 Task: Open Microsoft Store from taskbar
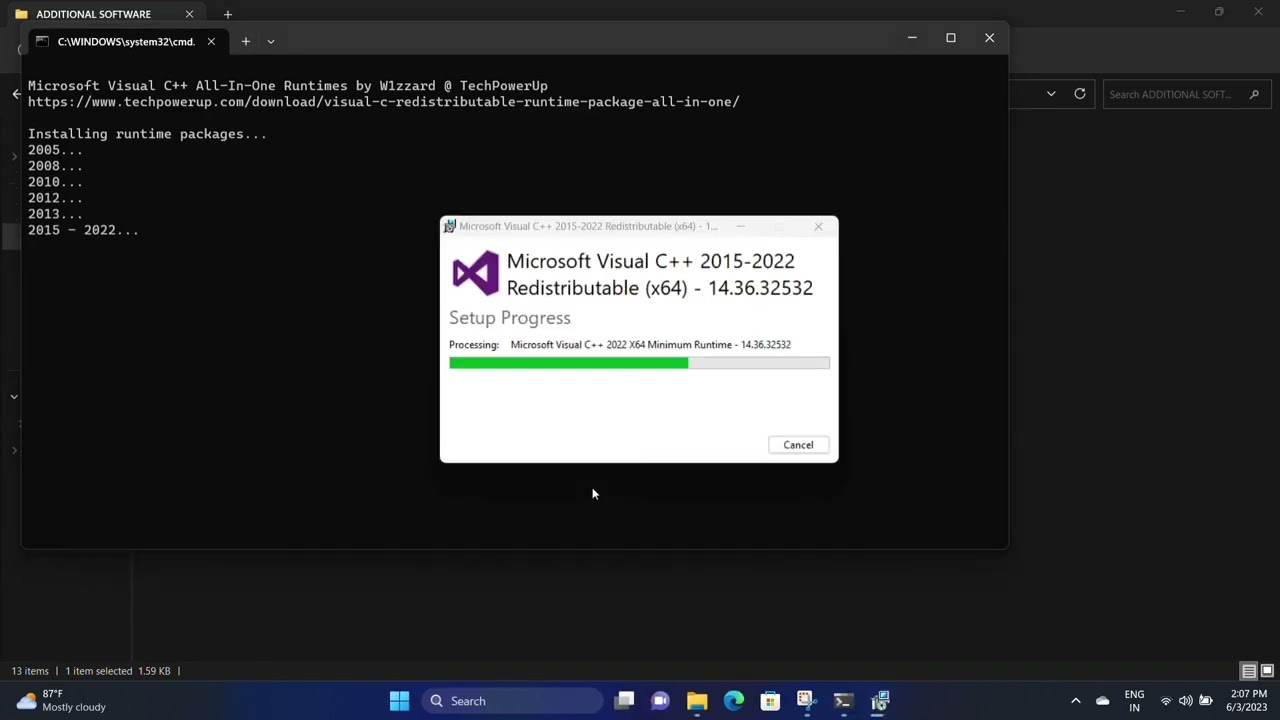coord(770,701)
